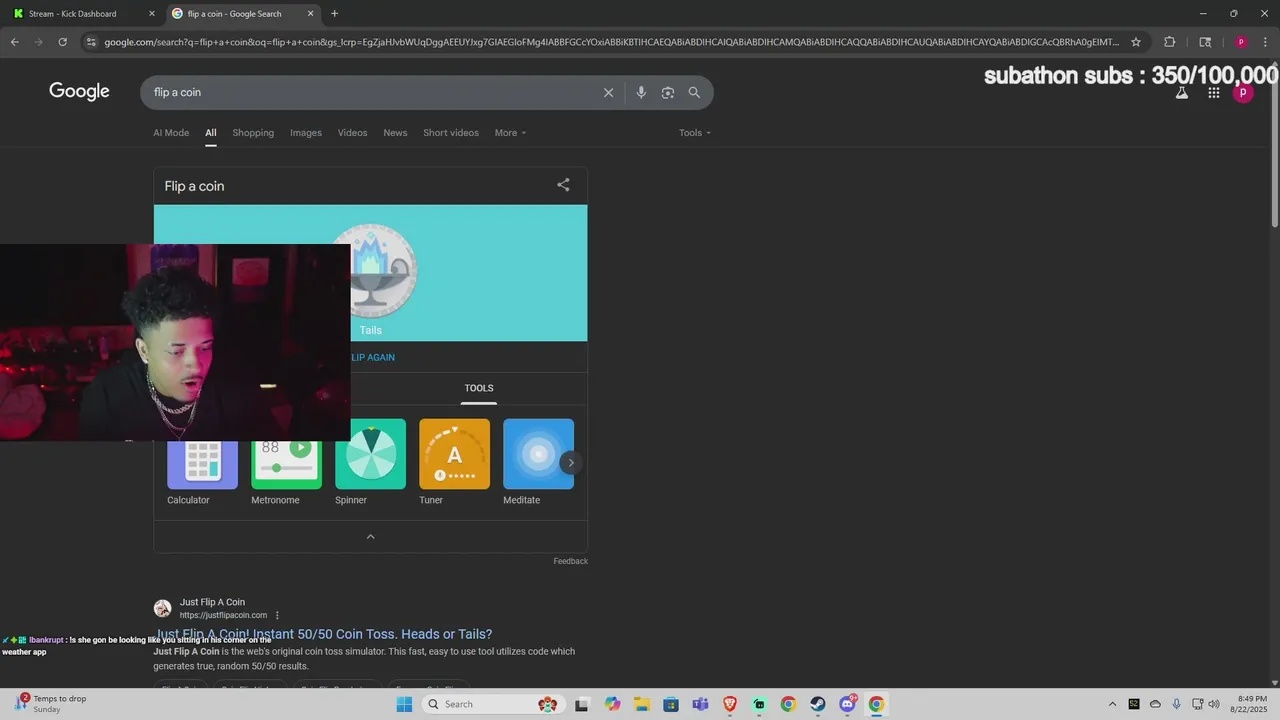Image resolution: width=1280 pixels, height=720 pixels.
Task: Open Discord from the taskbar
Action: point(848,704)
